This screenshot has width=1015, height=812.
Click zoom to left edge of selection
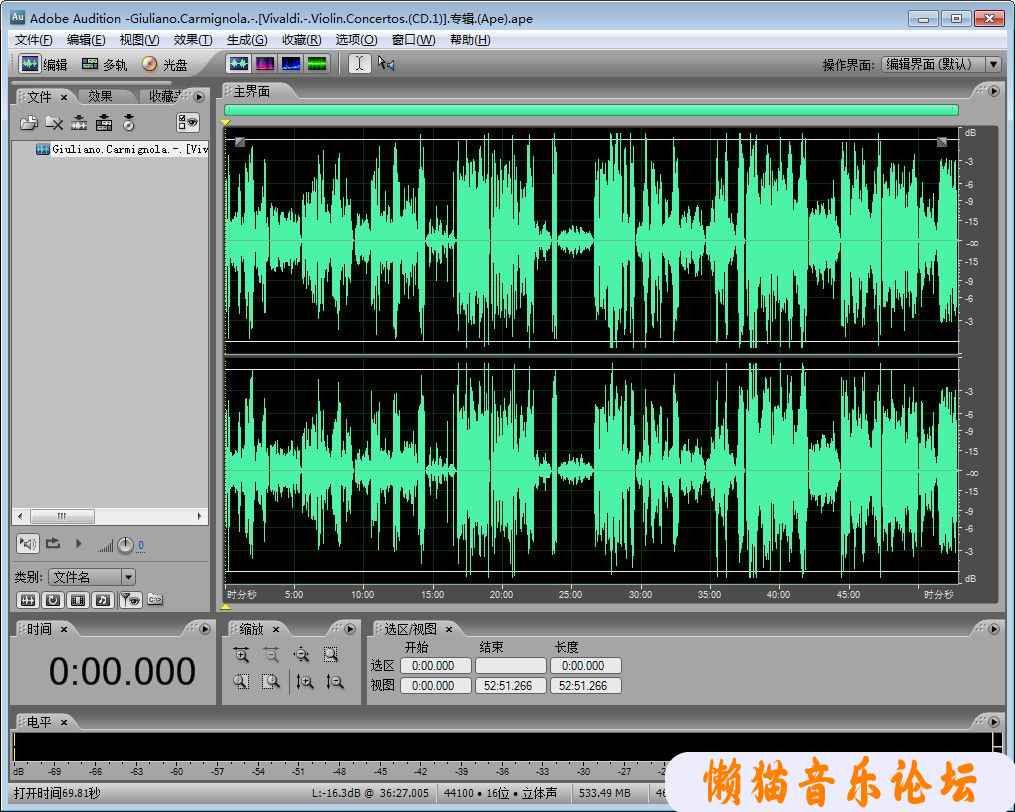(x=241, y=682)
